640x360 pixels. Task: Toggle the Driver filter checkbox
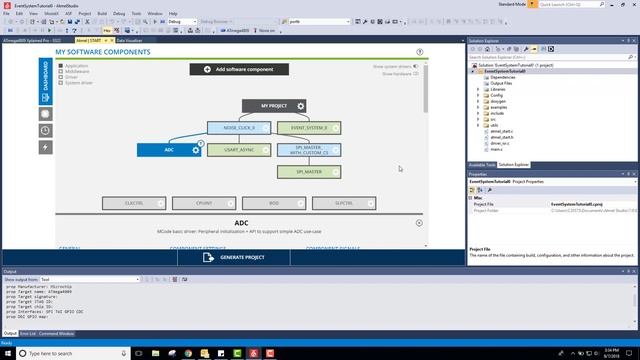click(x=61, y=77)
